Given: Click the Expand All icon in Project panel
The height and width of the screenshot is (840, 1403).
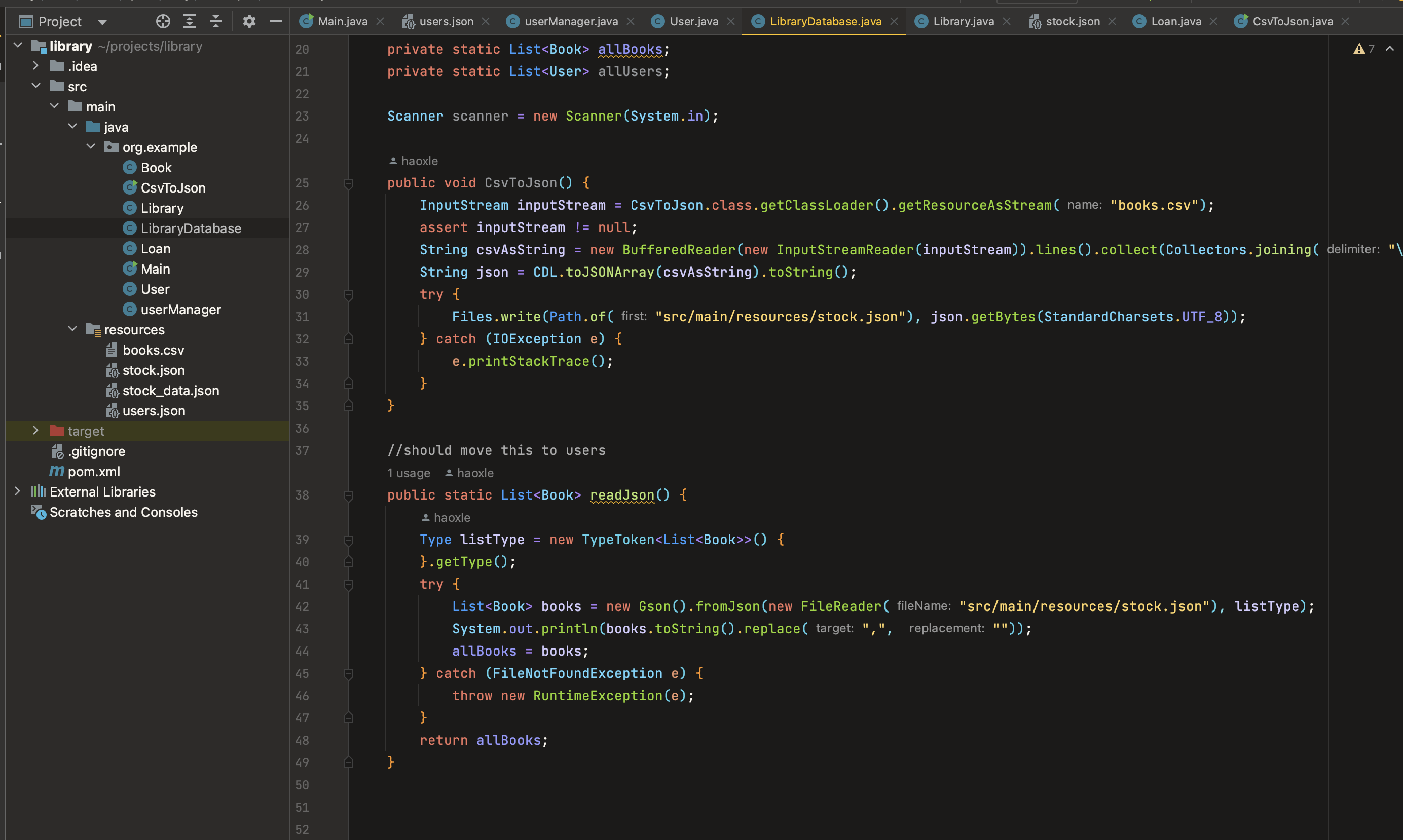Looking at the screenshot, I should point(190,21).
